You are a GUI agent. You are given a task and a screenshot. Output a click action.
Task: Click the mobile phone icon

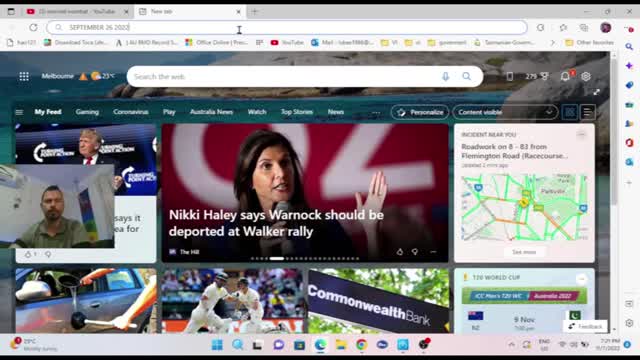[x=510, y=76]
